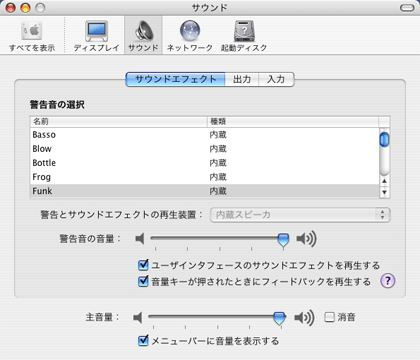Open the ネットワーク globe icon
Image resolution: width=420 pixels, height=360 pixels.
(x=190, y=31)
